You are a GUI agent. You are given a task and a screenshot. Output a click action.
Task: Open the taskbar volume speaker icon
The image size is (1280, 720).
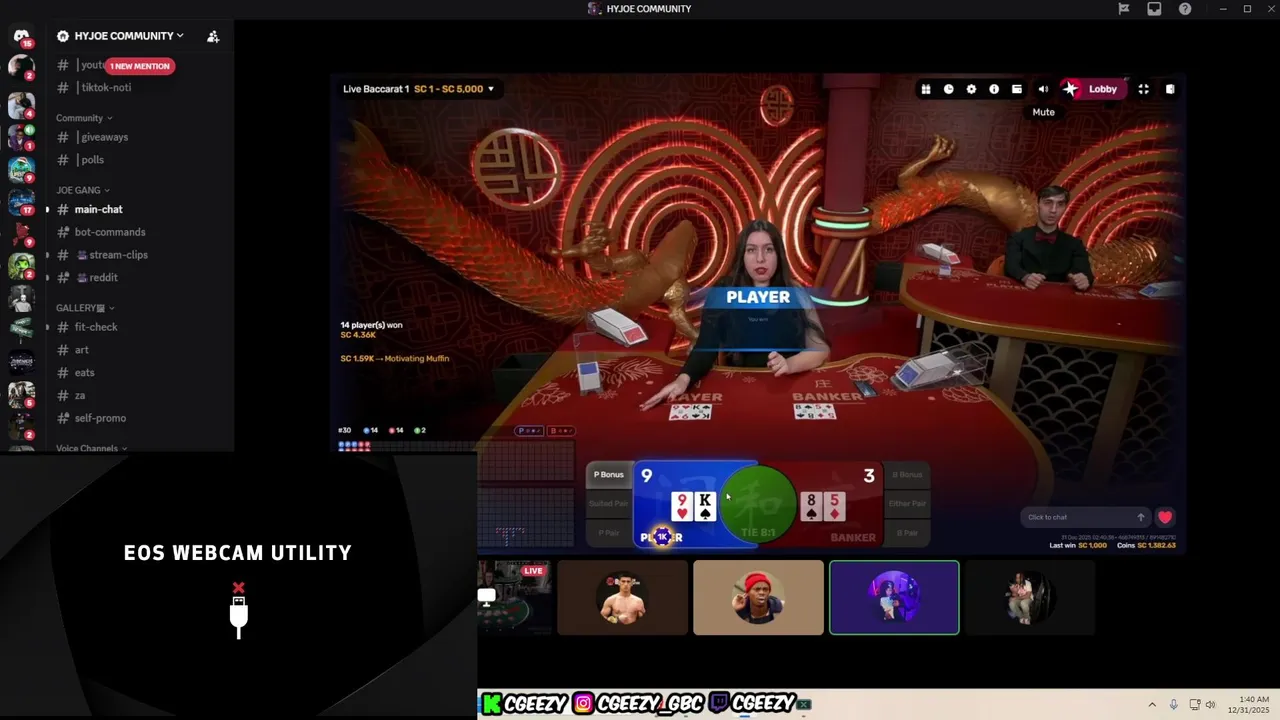click(x=1210, y=705)
